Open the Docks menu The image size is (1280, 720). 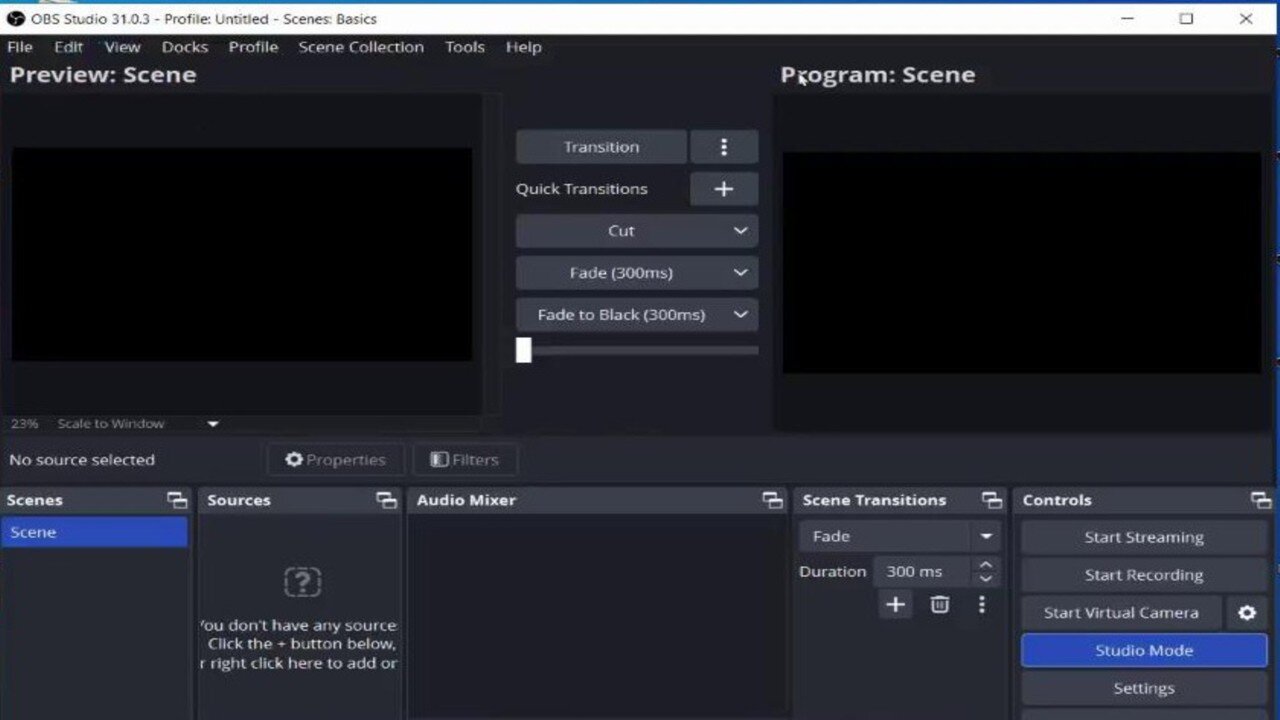(185, 47)
